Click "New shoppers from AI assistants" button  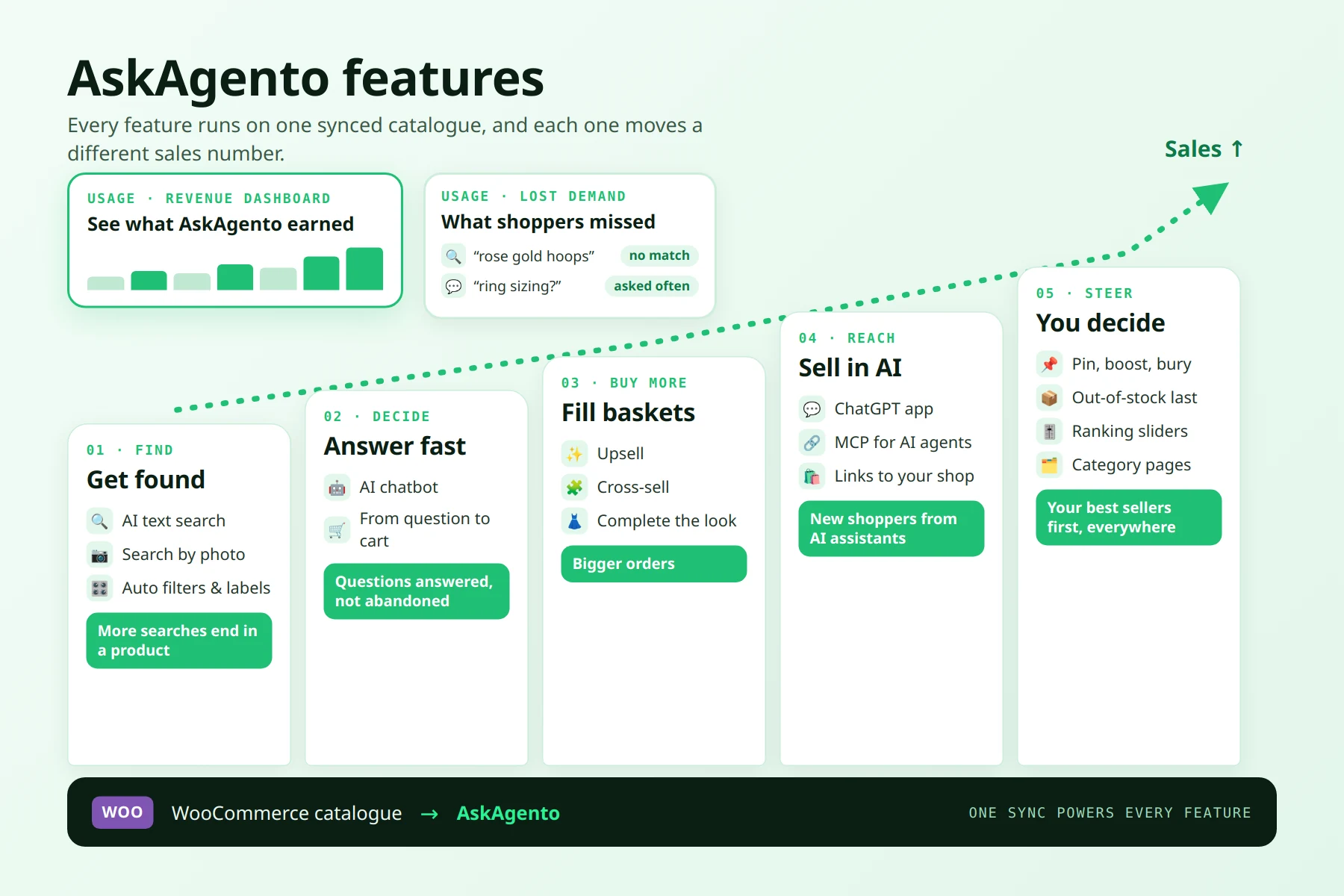click(892, 529)
